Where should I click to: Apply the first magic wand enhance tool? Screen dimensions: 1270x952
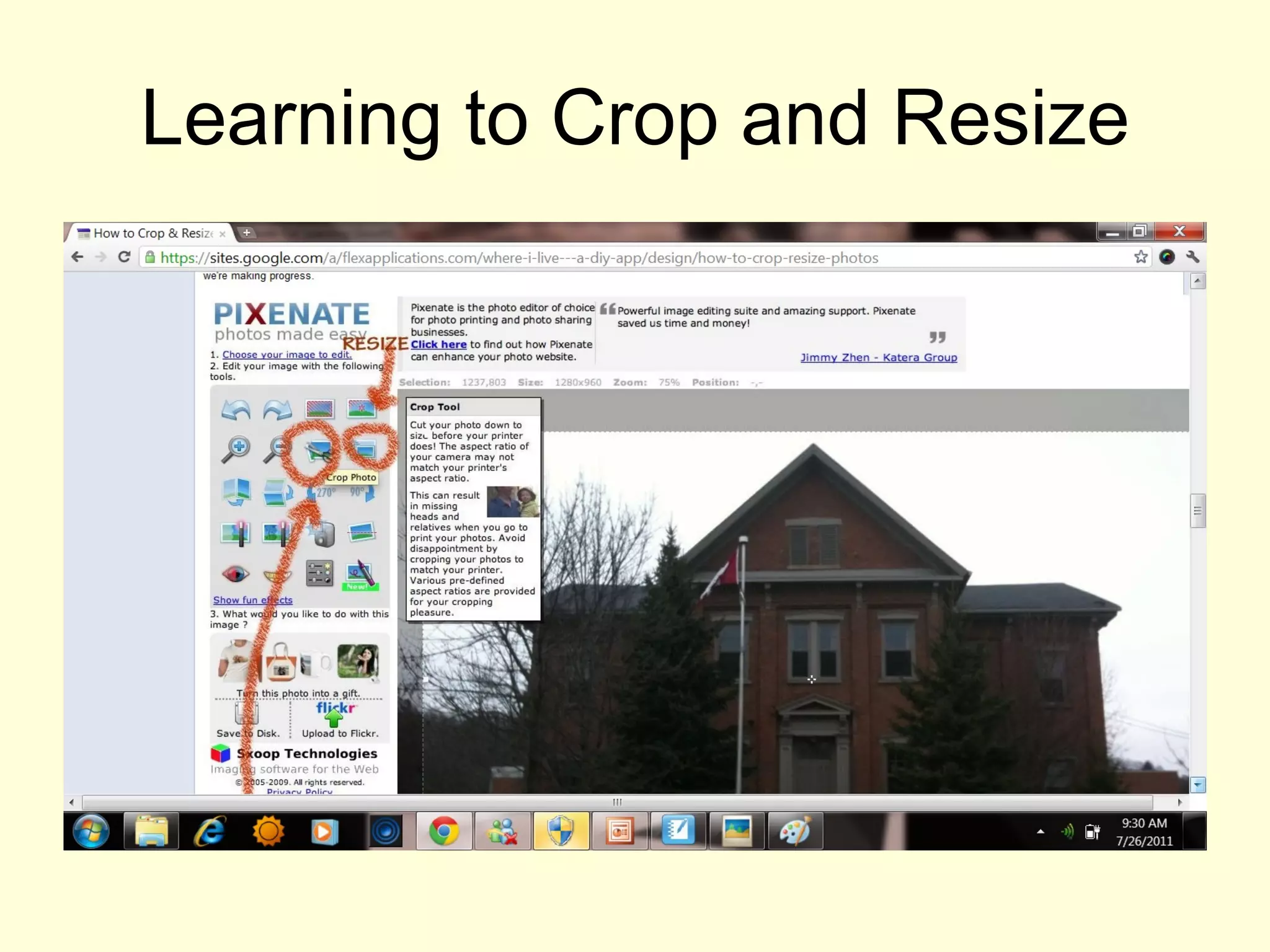click(x=236, y=533)
